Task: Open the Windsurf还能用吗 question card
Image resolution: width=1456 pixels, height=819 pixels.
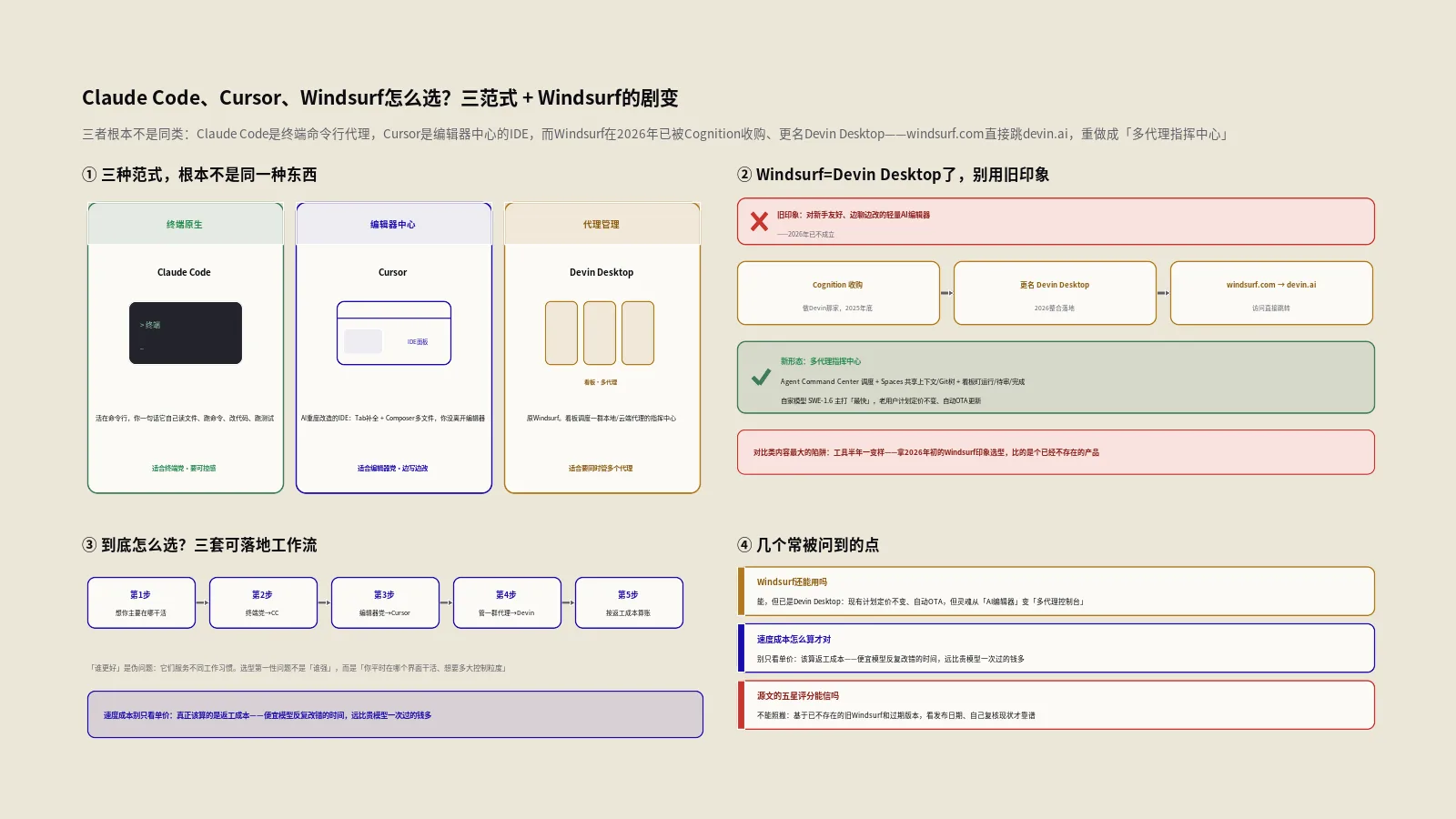Action: 1056,591
